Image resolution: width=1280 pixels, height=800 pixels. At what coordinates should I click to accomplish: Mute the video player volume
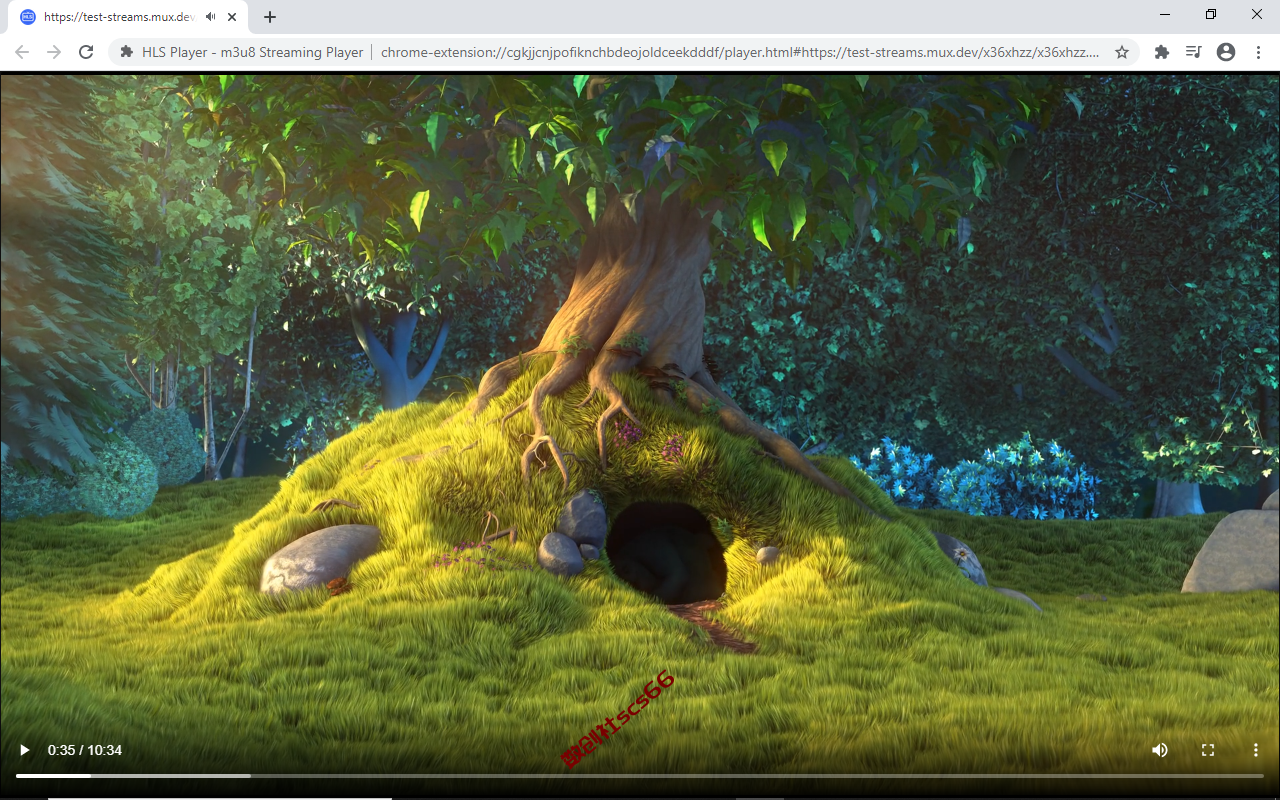(1160, 750)
